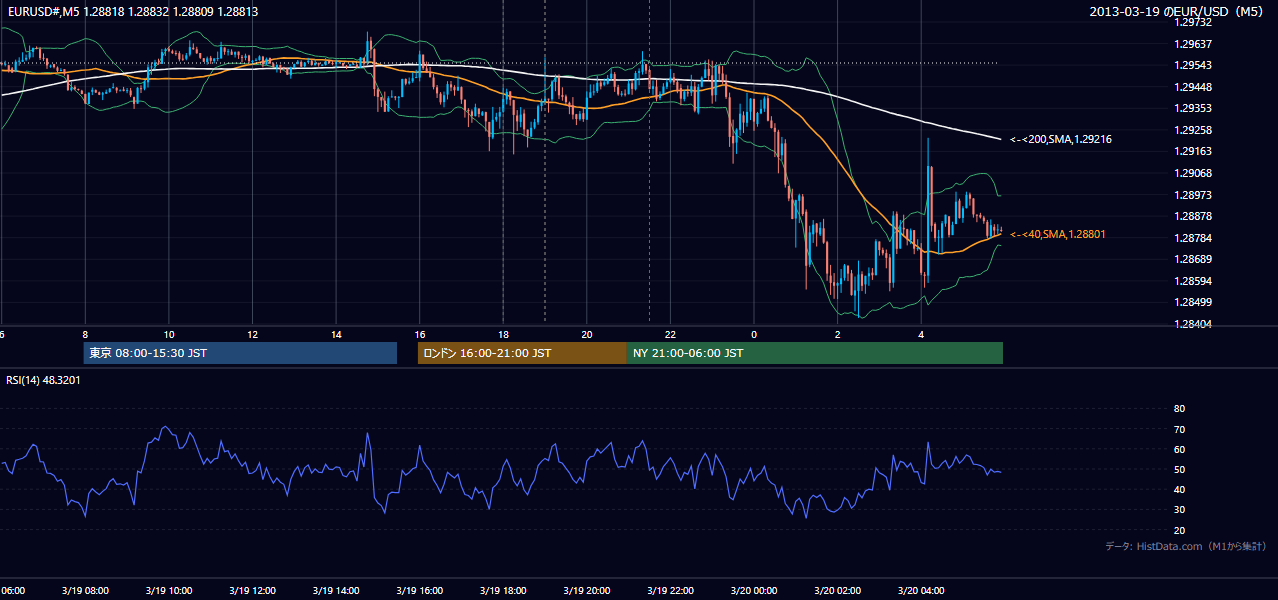The width and height of the screenshot is (1278, 600).
Task: Click bottom time label 3/19 16:00
Action: 419,591
